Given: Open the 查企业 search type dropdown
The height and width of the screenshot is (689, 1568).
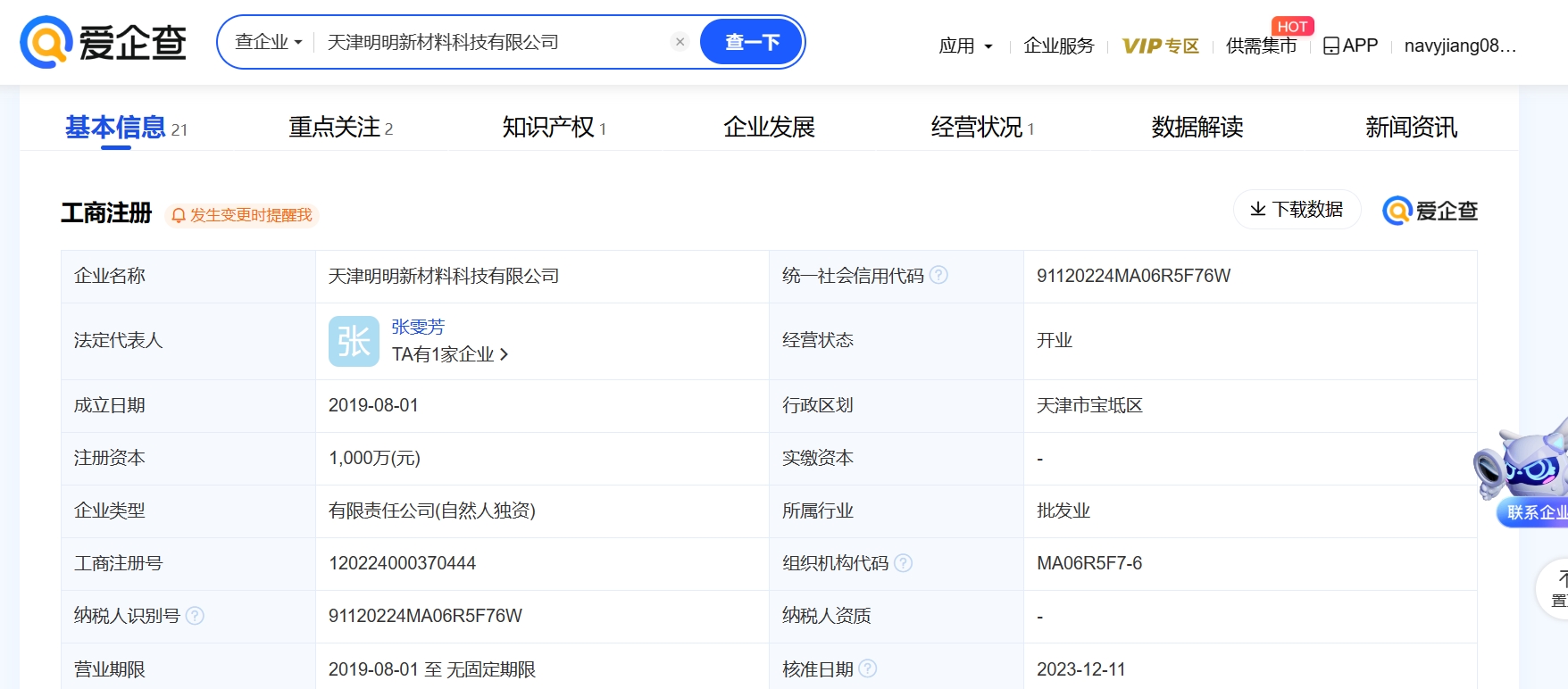Looking at the screenshot, I should coord(269,42).
